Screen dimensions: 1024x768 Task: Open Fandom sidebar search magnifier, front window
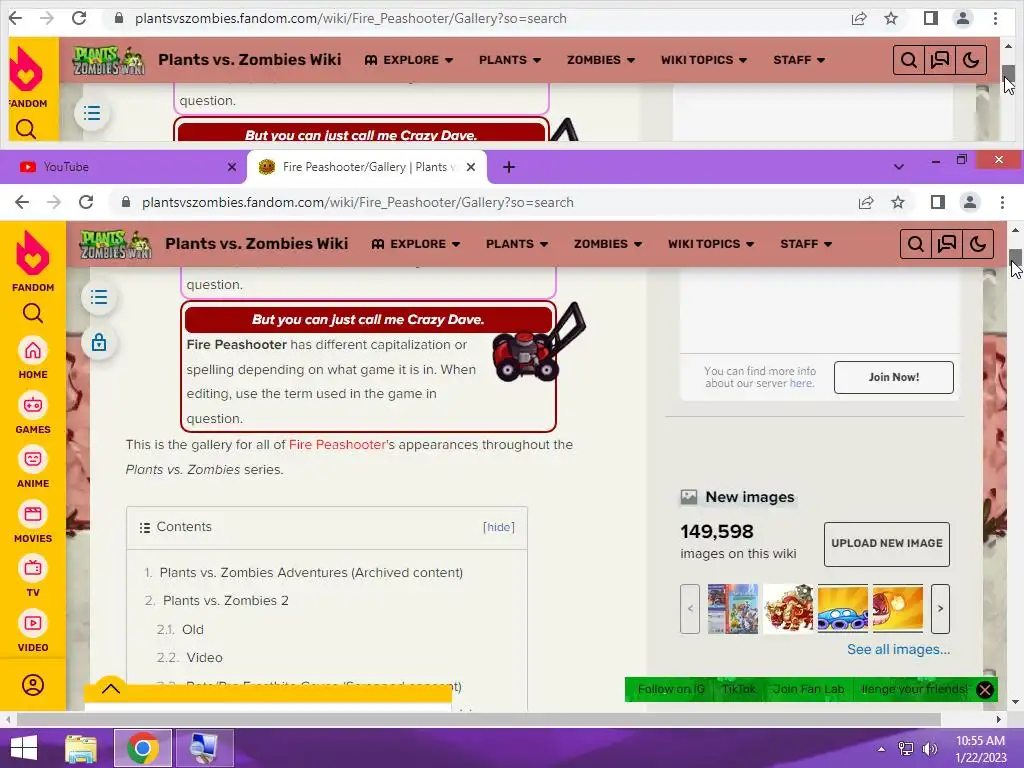coord(33,313)
